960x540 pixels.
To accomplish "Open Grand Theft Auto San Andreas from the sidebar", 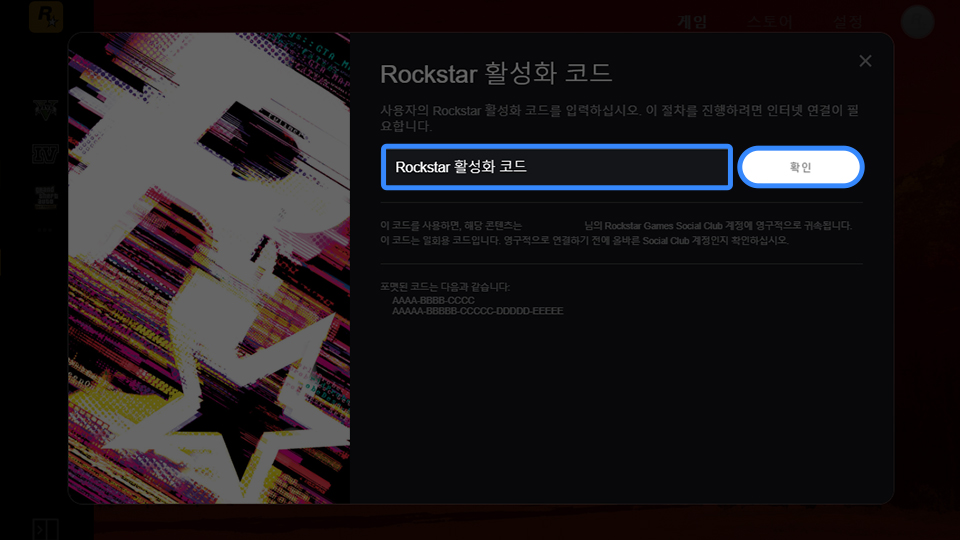I will pos(45,198).
